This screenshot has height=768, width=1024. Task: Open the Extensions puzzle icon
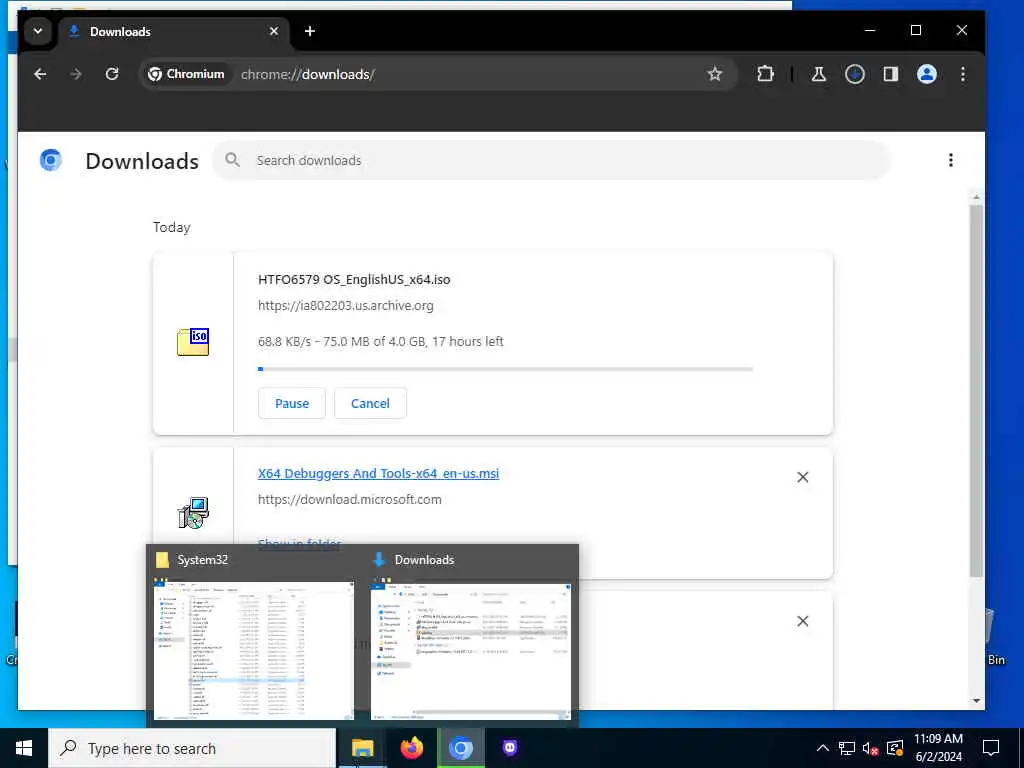click(x=765, y=74)
